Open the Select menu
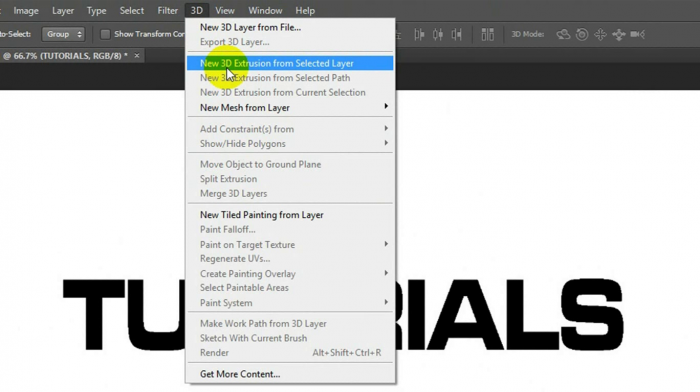 click(x=132, y=10)
